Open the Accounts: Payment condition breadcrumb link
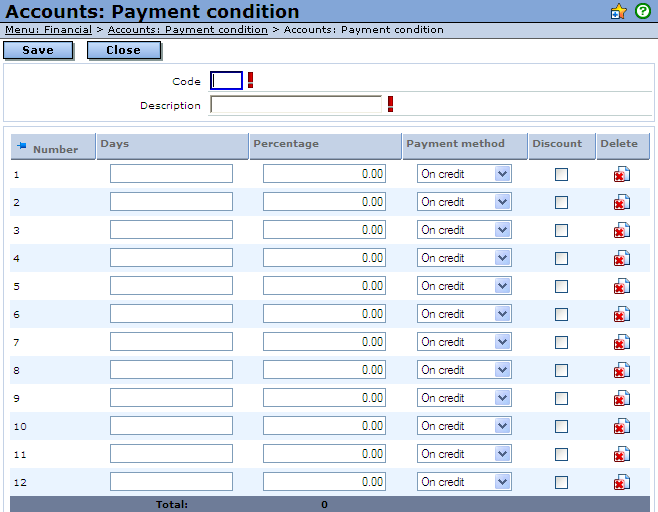 [189, 30]
